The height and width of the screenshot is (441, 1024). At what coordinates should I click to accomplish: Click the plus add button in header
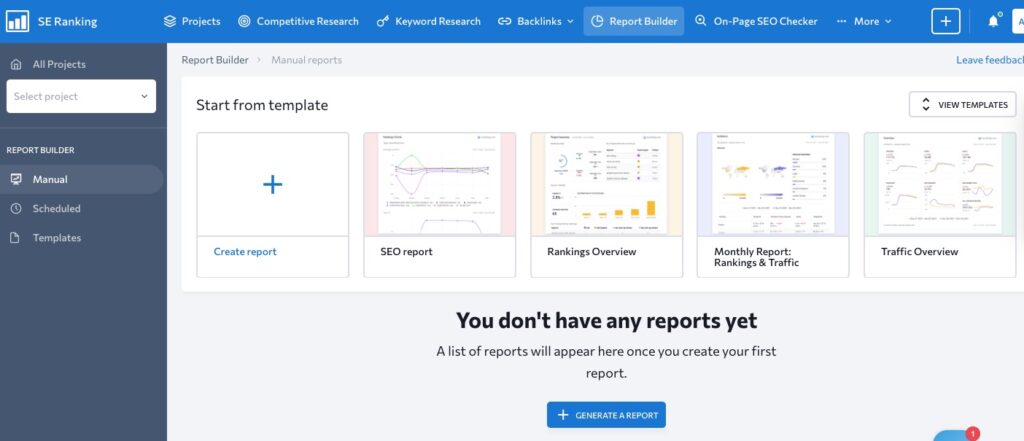click(945, 22)
